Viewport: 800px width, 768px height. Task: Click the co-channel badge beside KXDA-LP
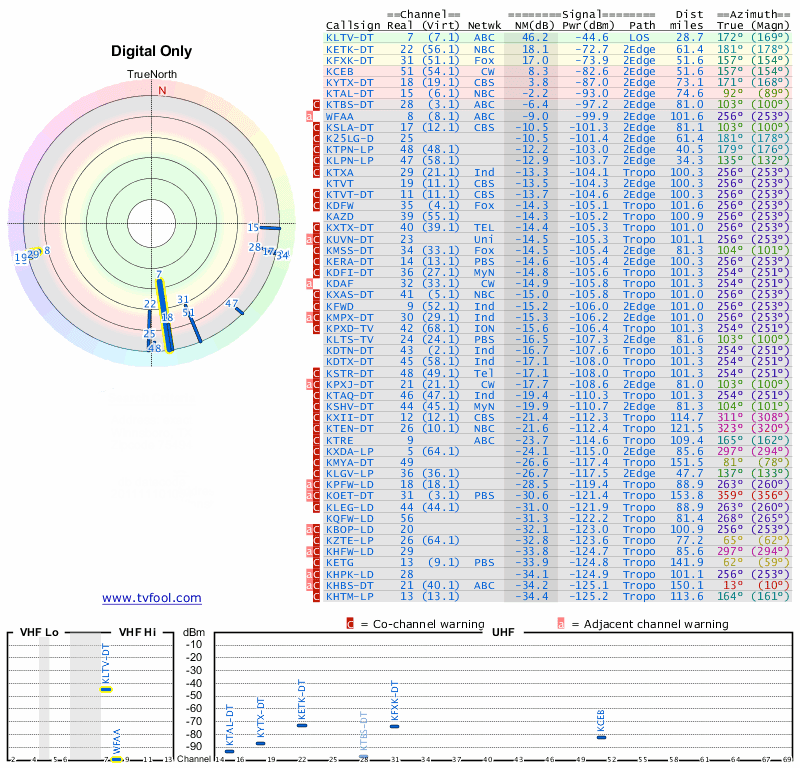tap(316, 452)
